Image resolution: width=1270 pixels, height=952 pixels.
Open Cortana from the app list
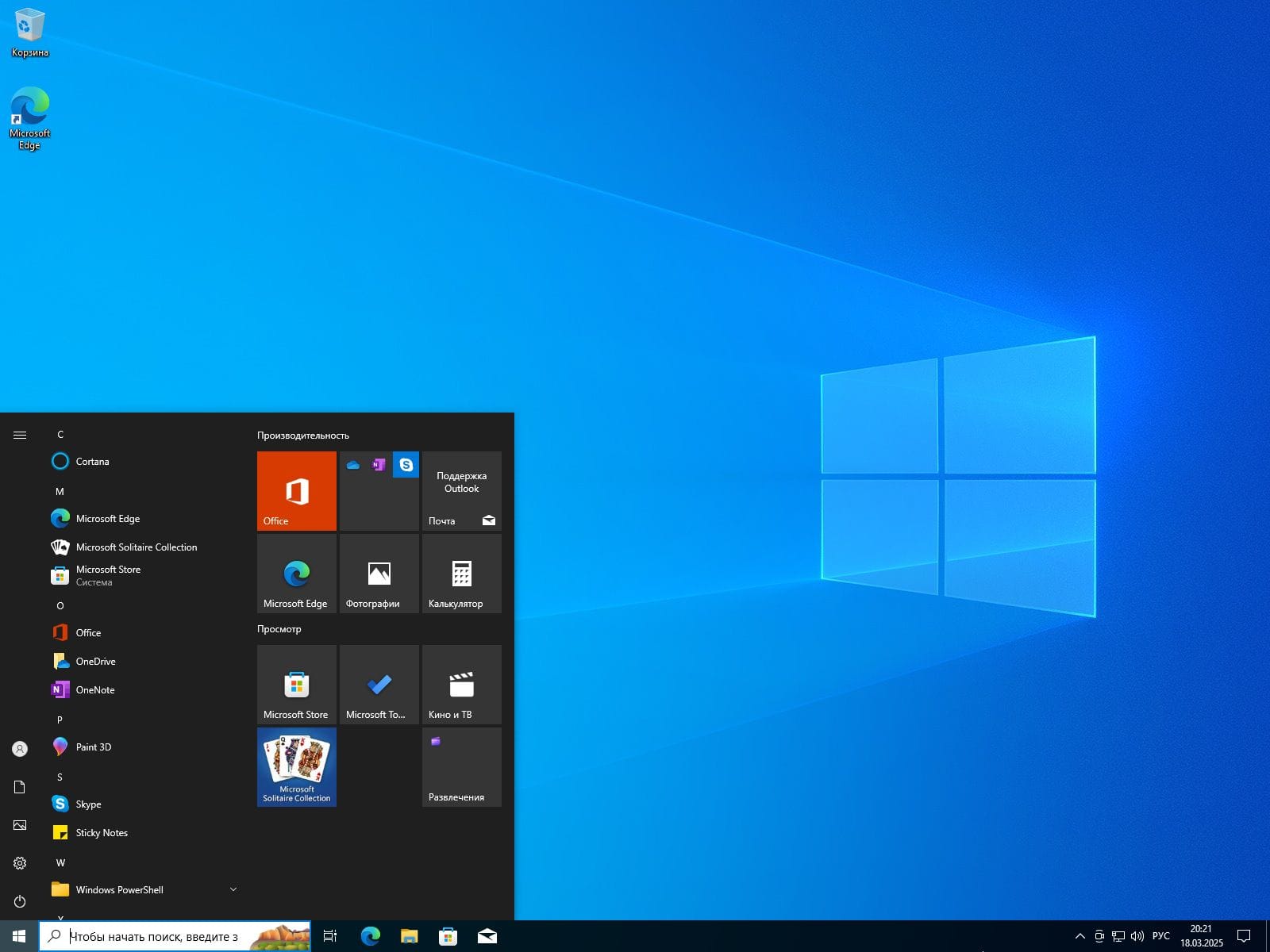[92, 461]
